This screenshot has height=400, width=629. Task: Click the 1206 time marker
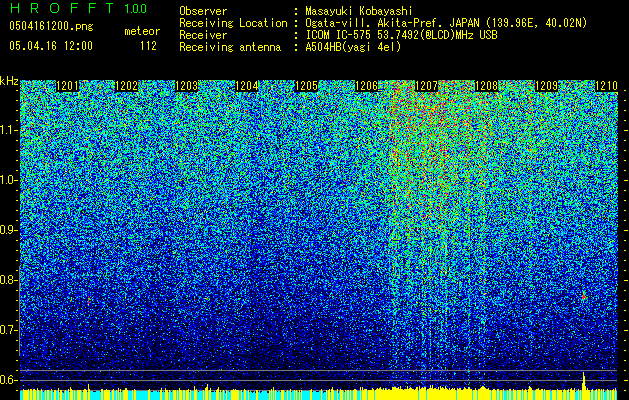pos(366,86)
